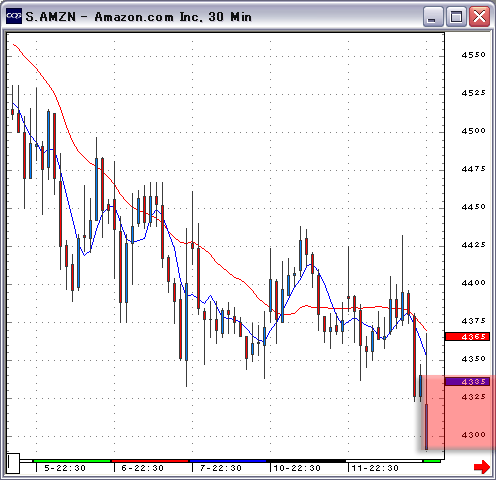The image size is (496, 480).
Task: Click the 5-22:30 date label
Action: point(65,468)
